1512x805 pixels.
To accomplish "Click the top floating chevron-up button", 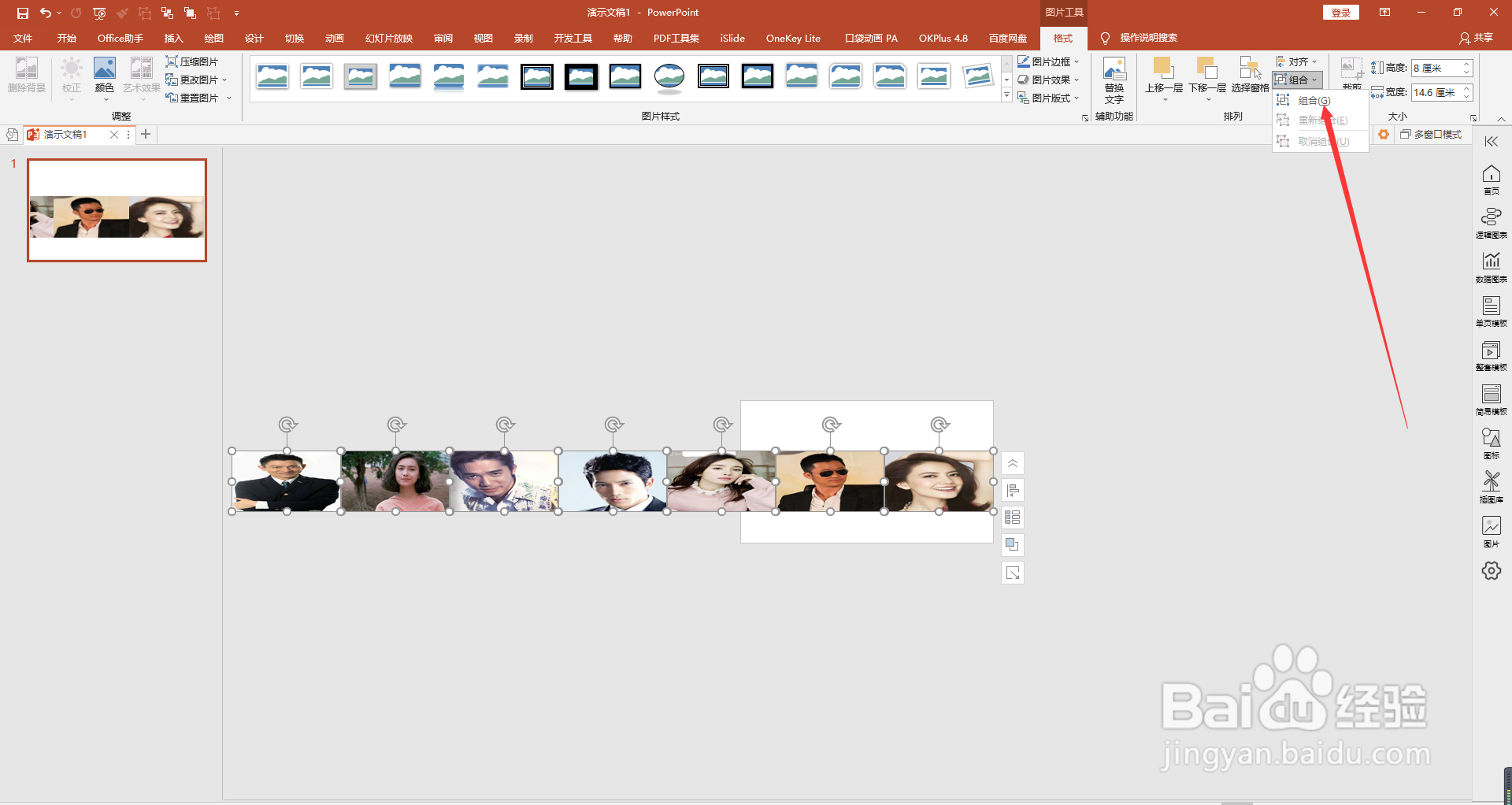I will click(1013, 463).
